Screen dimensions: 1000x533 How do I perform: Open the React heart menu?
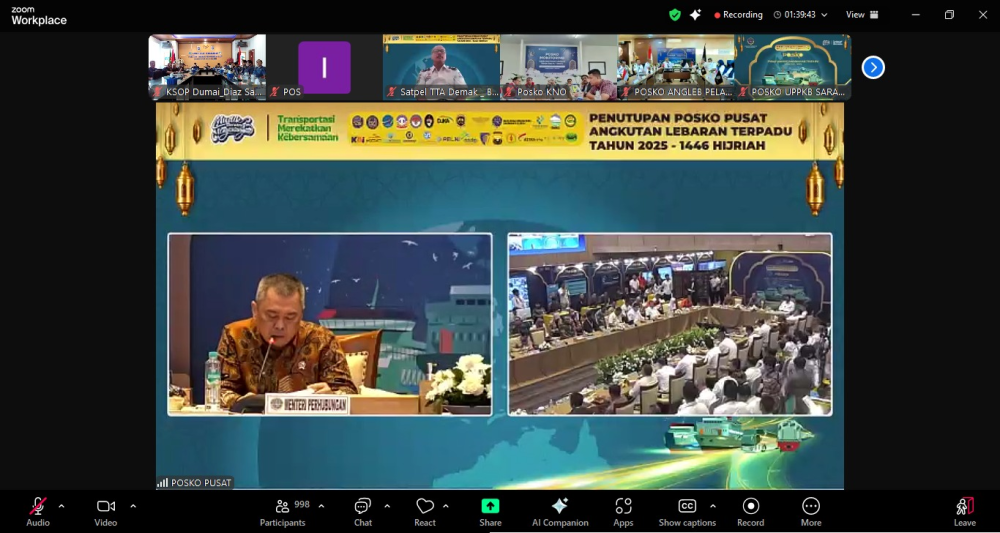click(425, 513)
